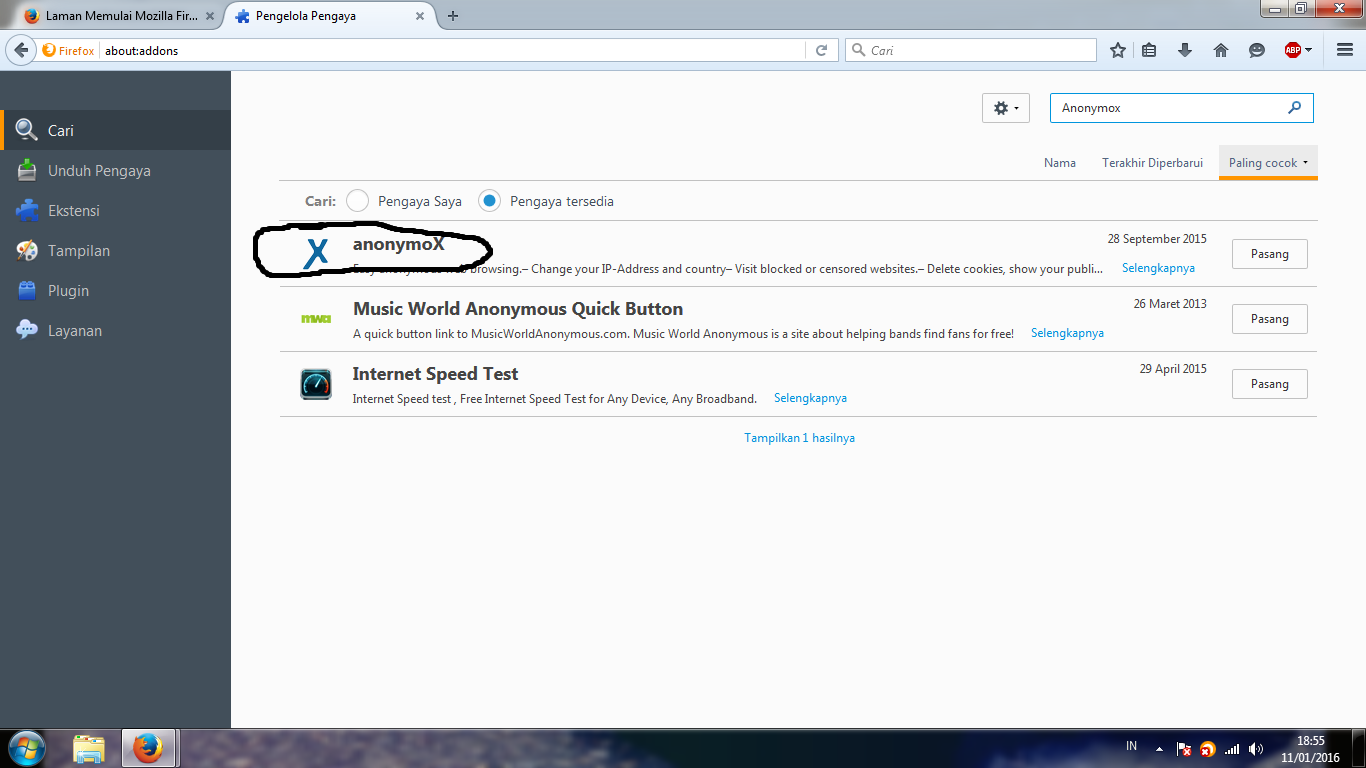Close the Laman Memulai Mozilla Firefox tab
Viewport: 1366px width, 768px height.
click(209, 16)
